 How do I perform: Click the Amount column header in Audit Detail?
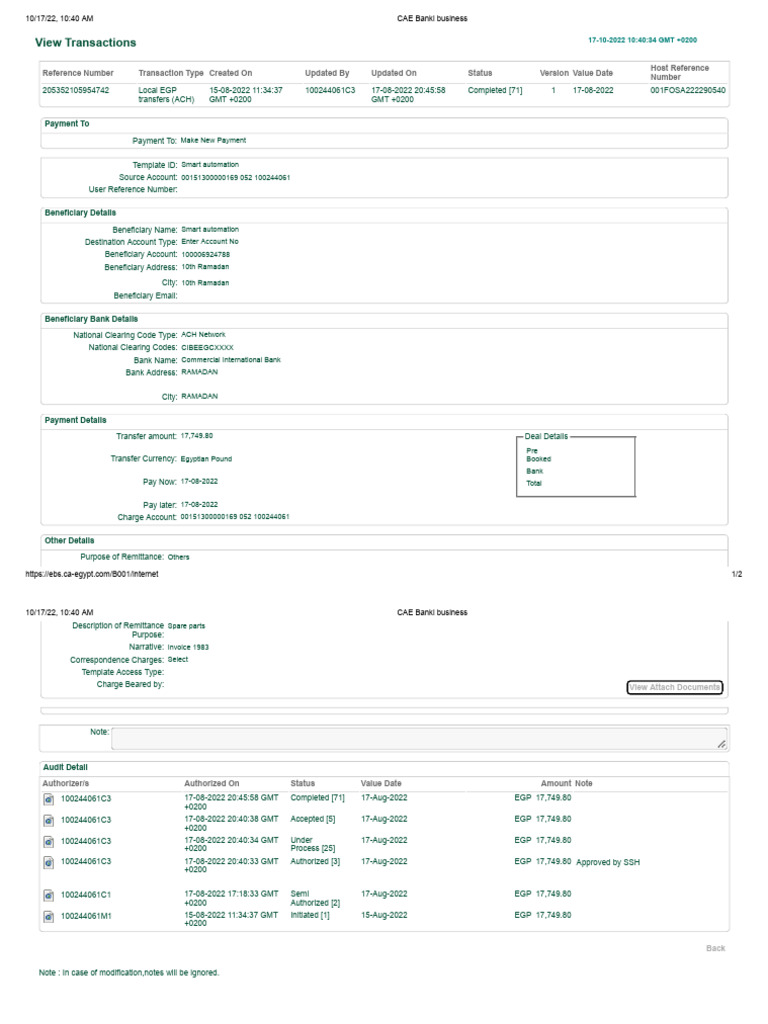556,783
